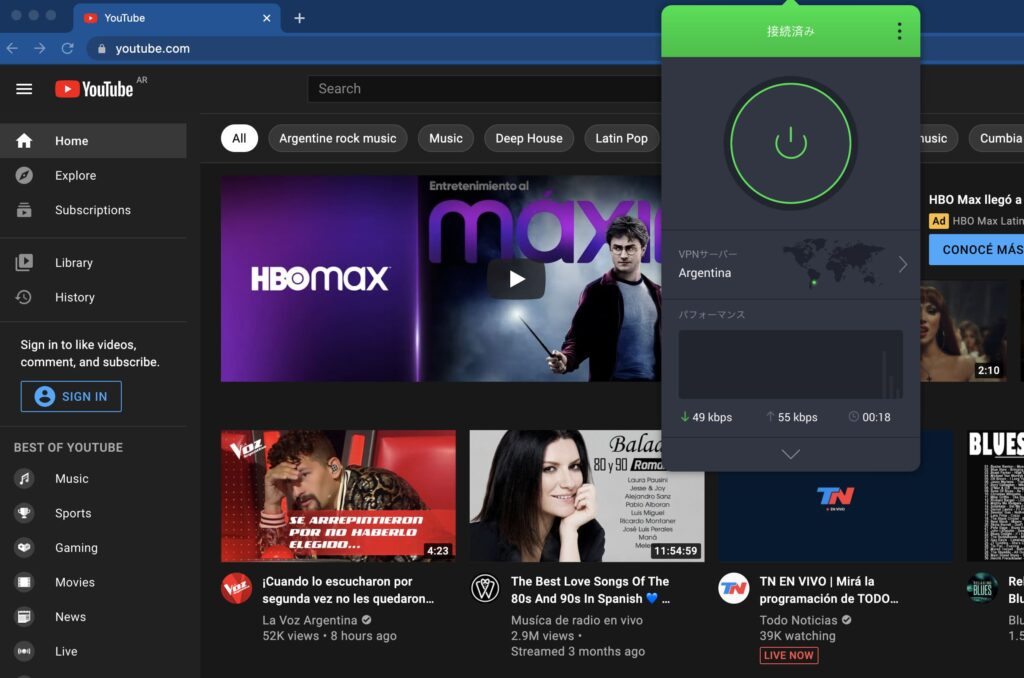Switch to the YouTube browser tab

pos(176,18)
